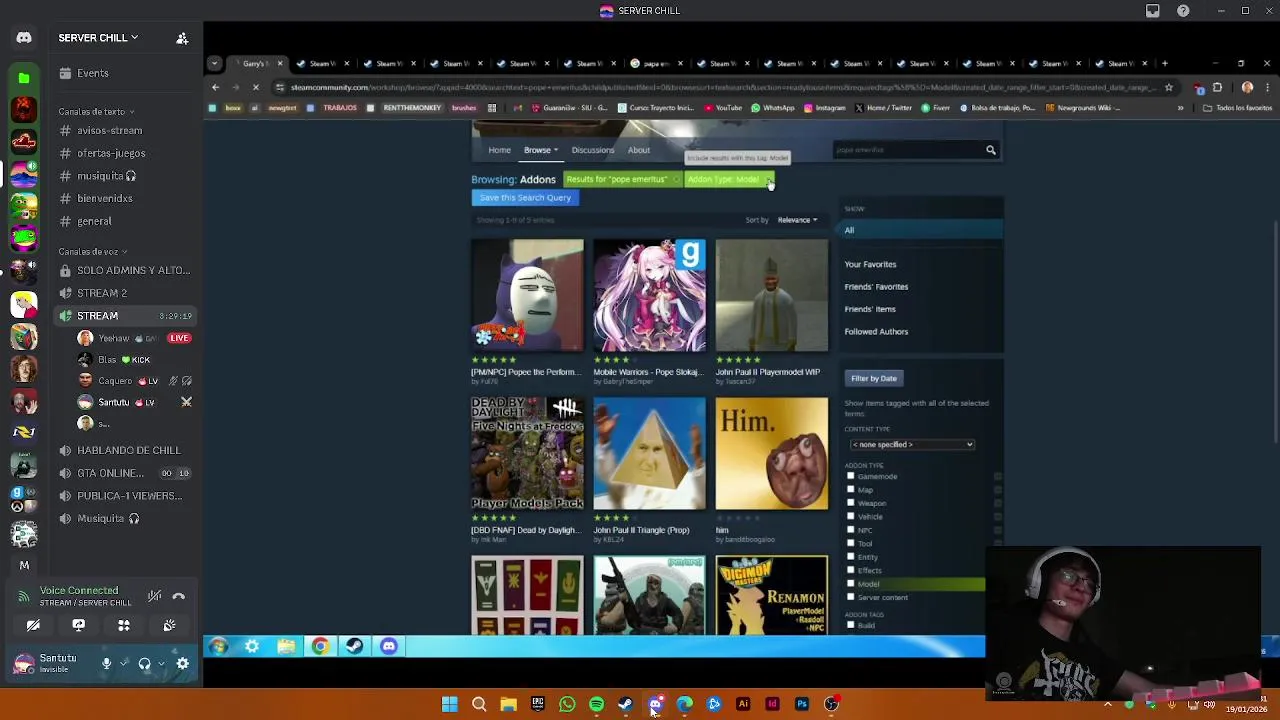Open the Workshop About tab
The image size is (1280, 720).
pyautogui.click(x=639, y=150)
